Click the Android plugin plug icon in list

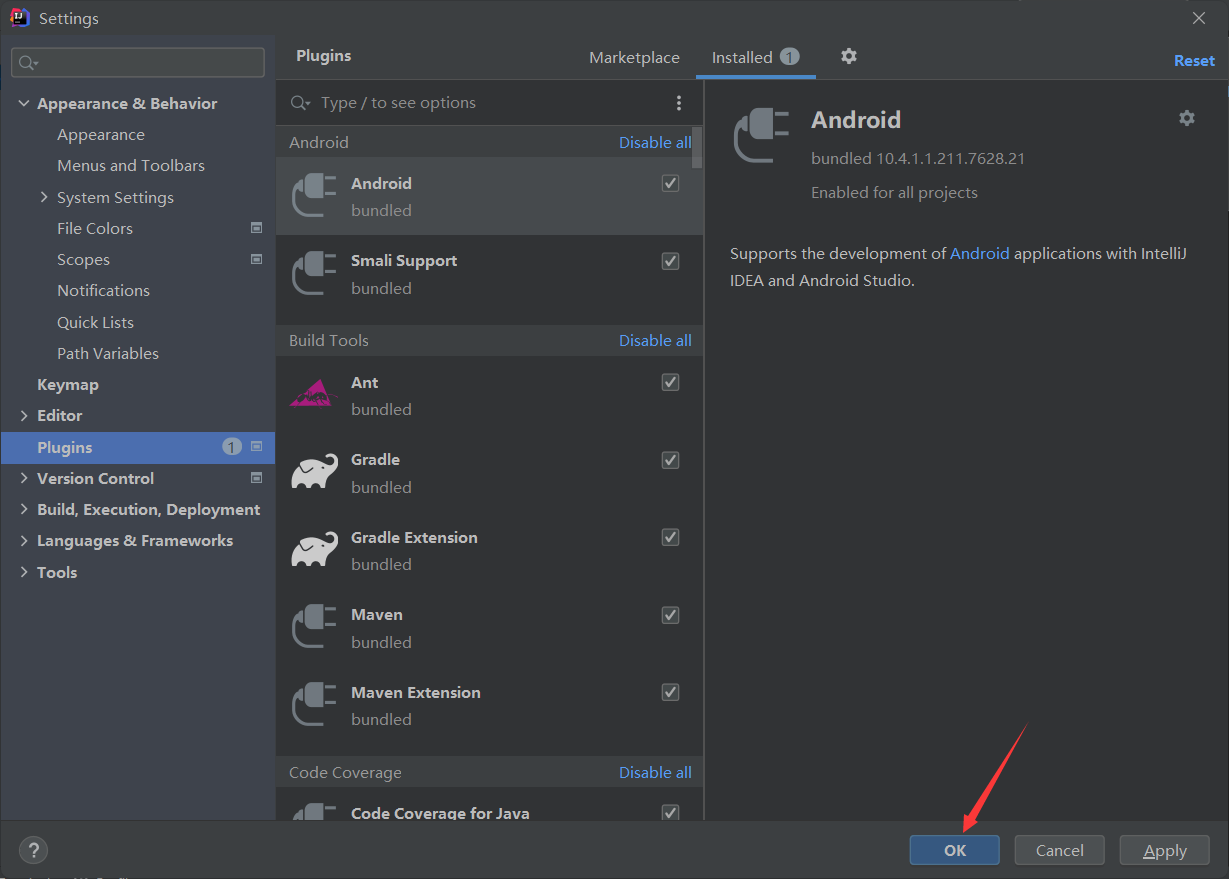click(314, 196)
